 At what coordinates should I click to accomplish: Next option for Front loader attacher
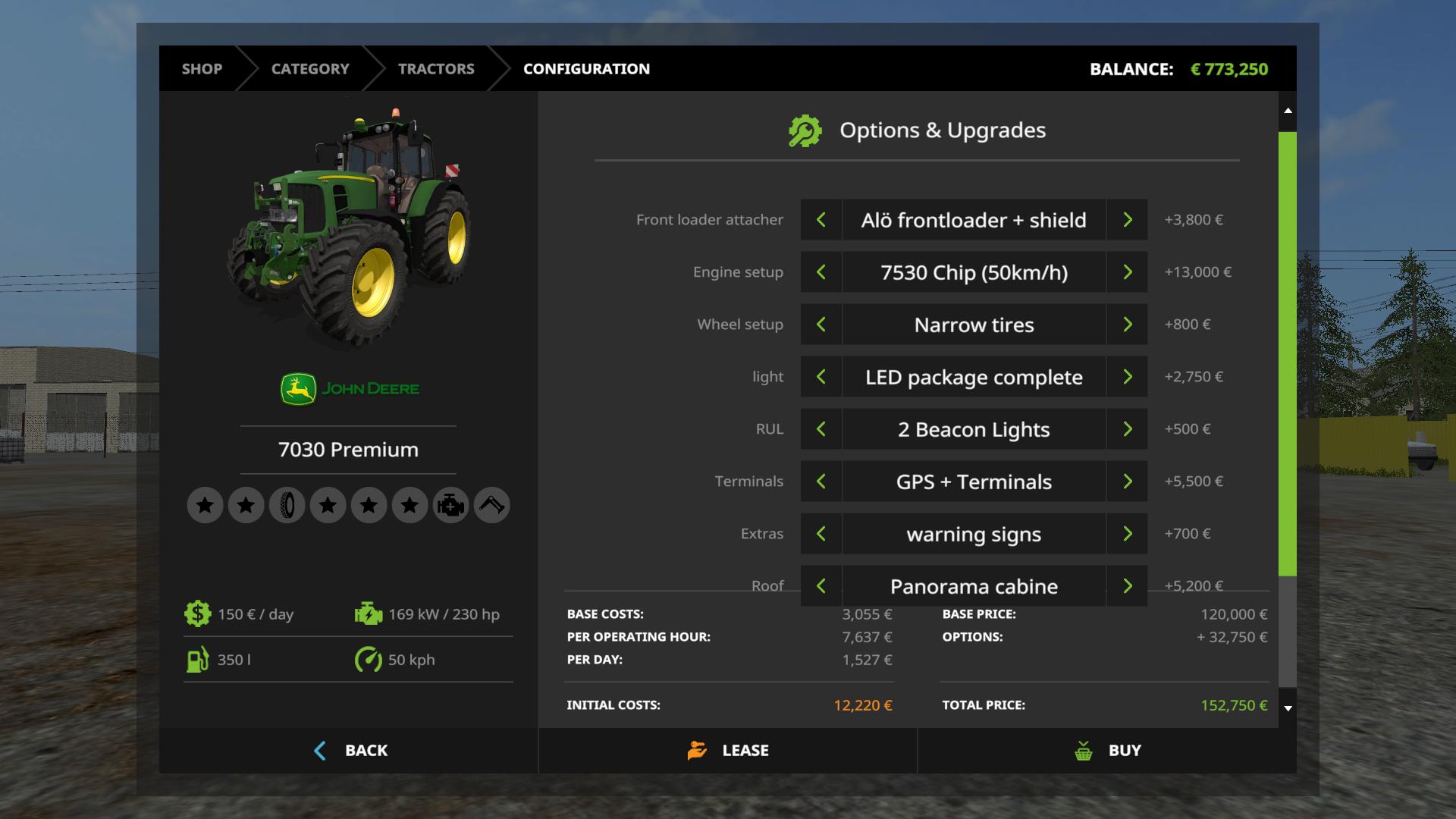(1127, 220)
